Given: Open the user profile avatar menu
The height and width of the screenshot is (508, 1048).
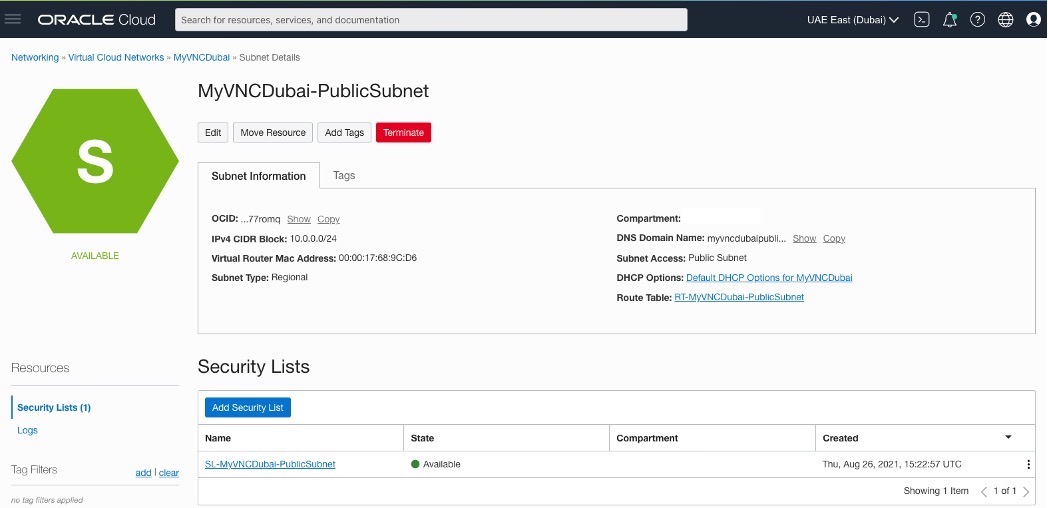Looking at the screenshot, I should point(1033,19).
